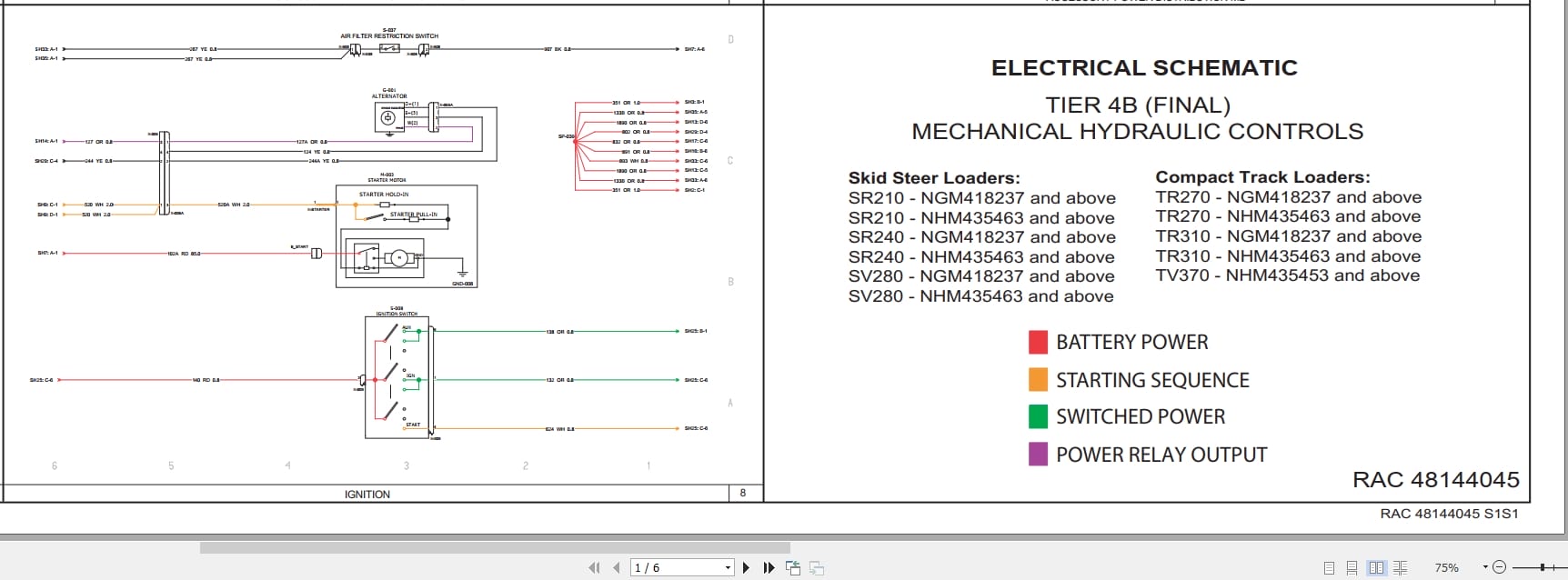The image size is (1568, 580).
Task: Click the zoom out minus icon
Action: click(1500, 567)
